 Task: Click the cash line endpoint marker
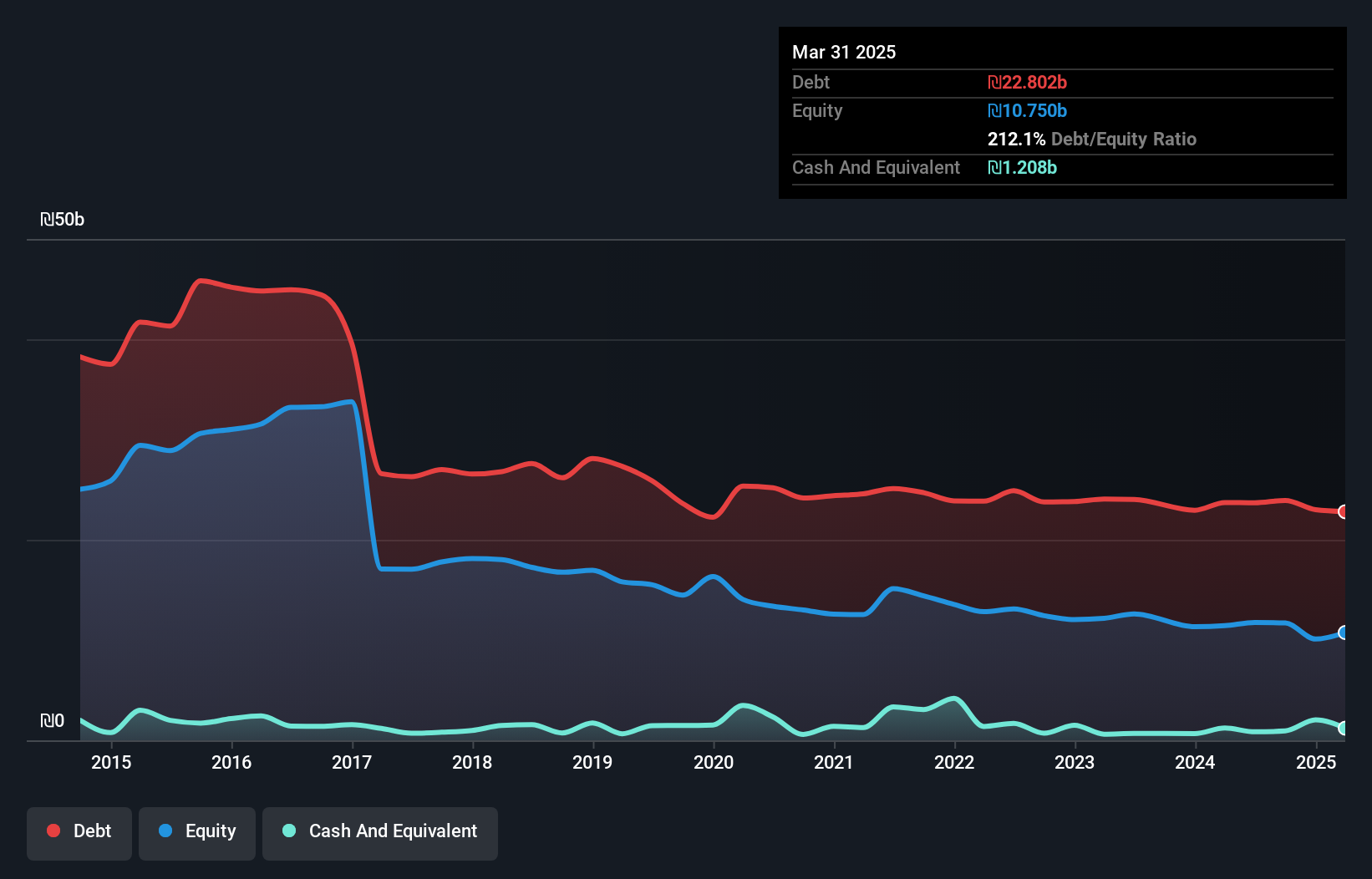[1343, 729]
